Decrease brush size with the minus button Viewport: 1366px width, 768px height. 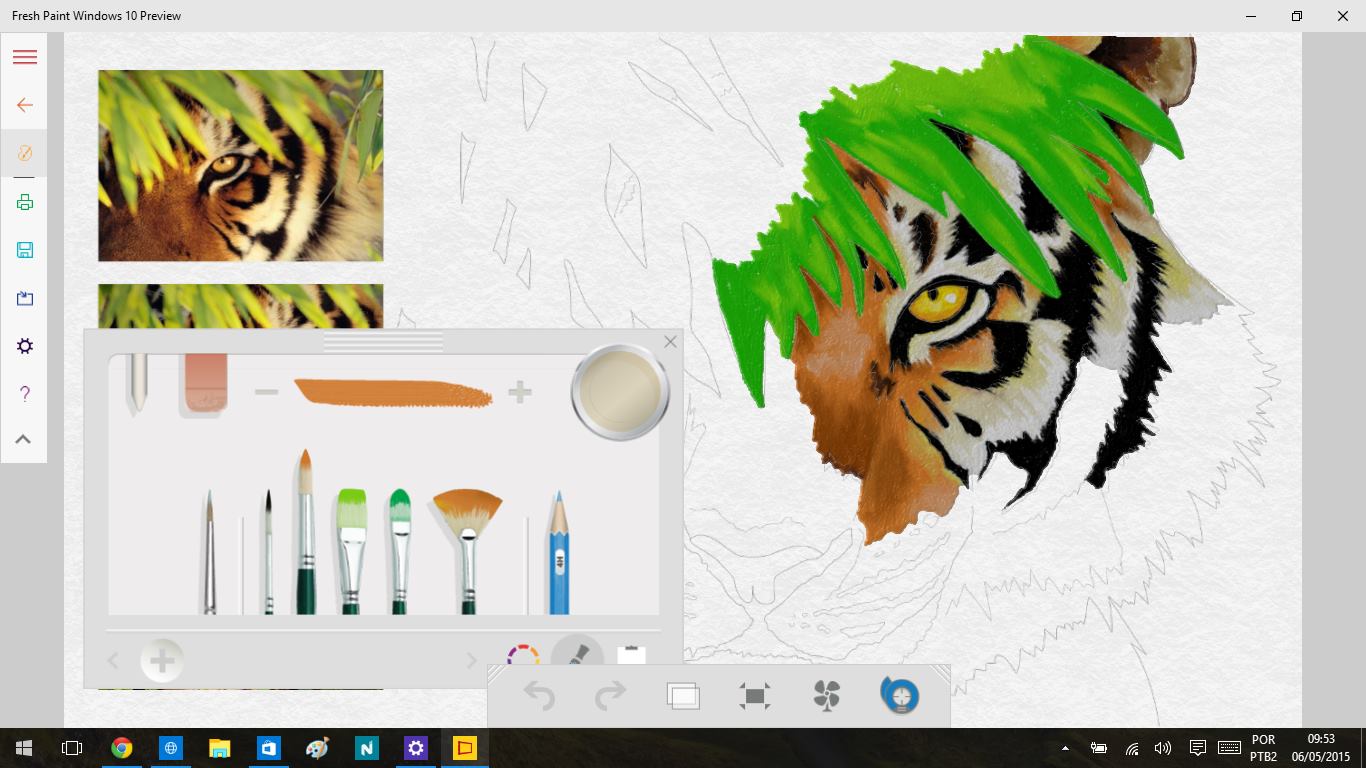[266, 392]
